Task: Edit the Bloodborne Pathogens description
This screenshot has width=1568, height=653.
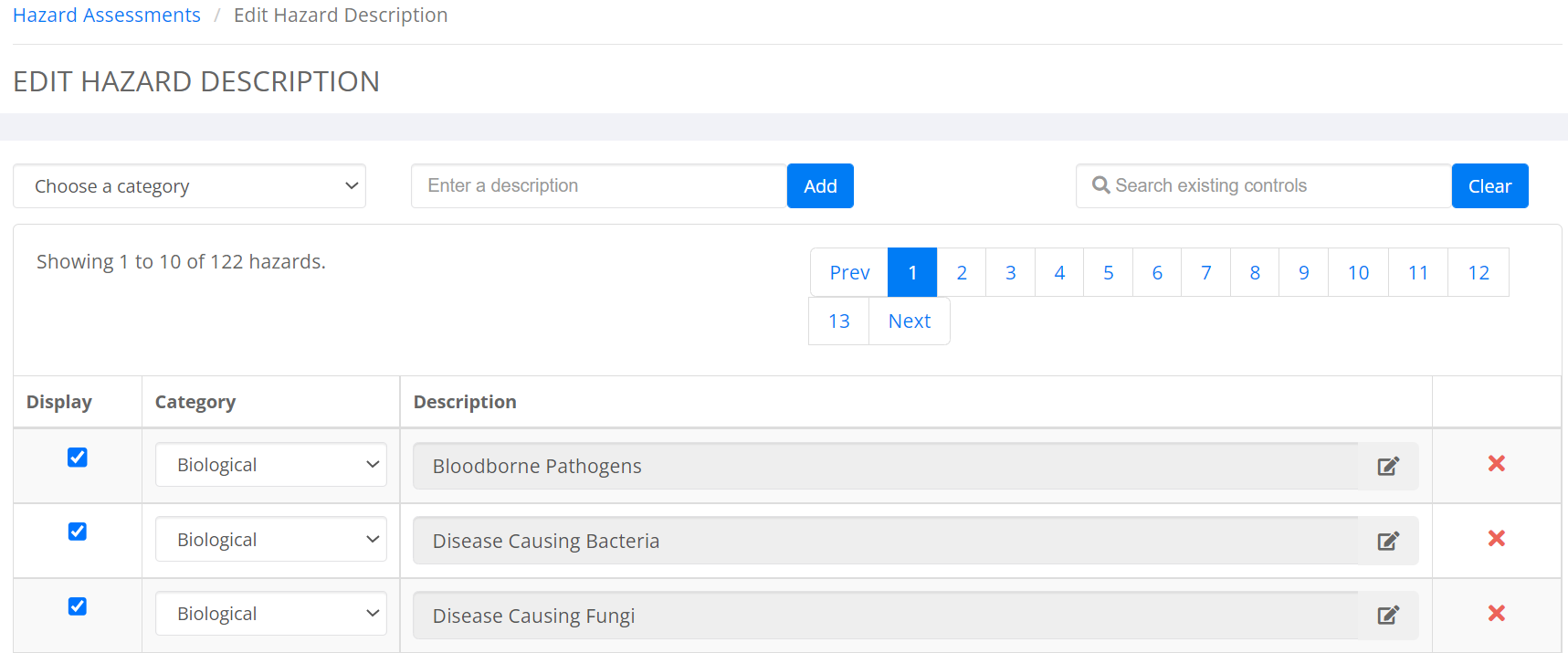Action: click(x=1388, y=467)
